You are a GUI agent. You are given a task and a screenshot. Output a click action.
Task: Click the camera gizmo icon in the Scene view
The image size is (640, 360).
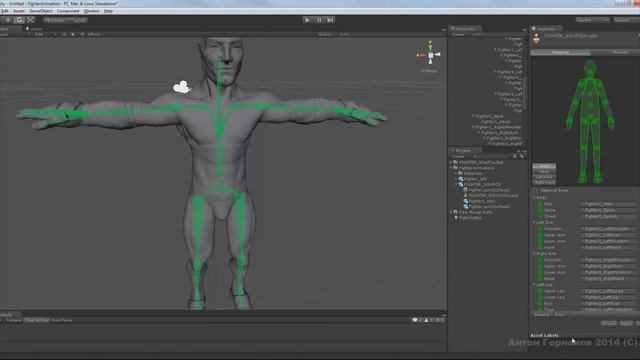pos(182,87)
